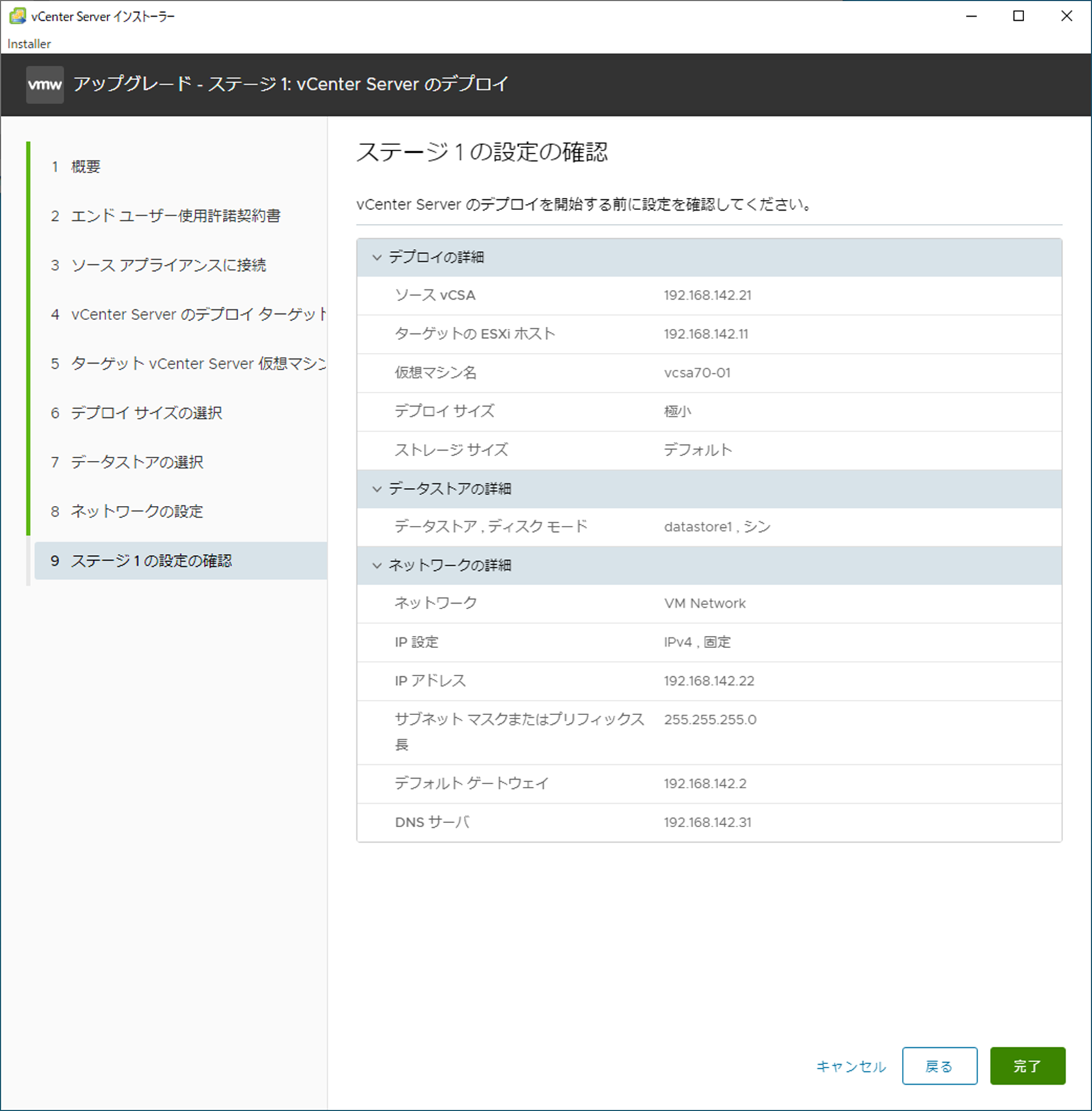The width and height of the screenshot is (1092, 1111).
Task: Collapse the ネットワークの詳細 section
Action: click(377, 566)
